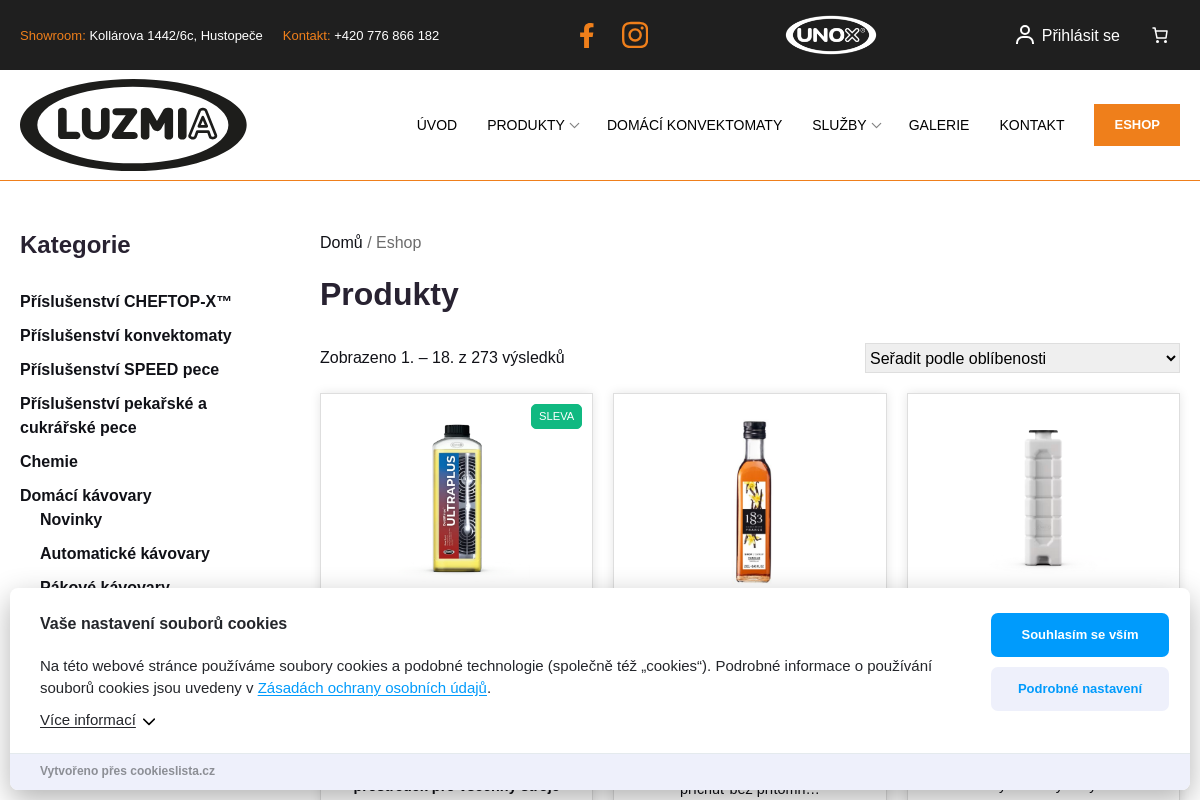Viewport: 1200px width, 800px height.
Task: Open the Instagram profile icon
Action: coord(635,35)
